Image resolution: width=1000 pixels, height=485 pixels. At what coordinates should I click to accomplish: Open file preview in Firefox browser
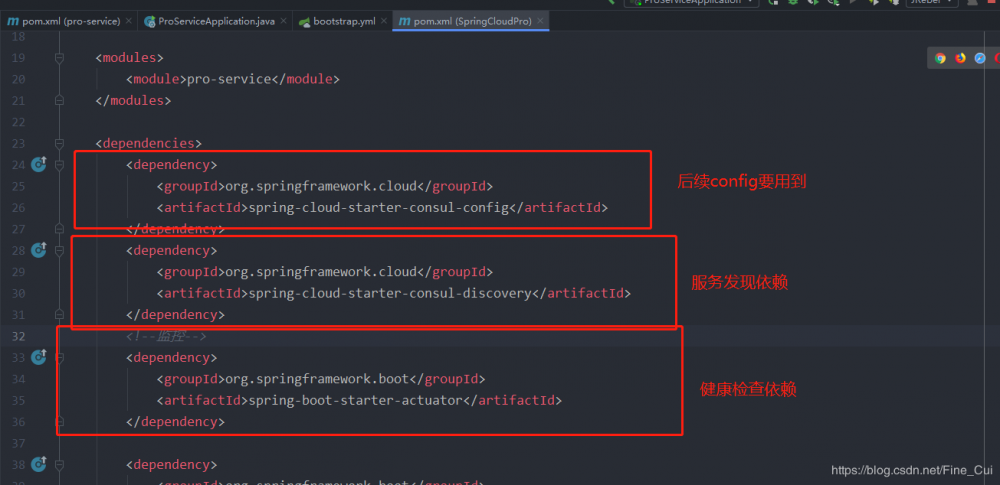(x=960, y=58)
